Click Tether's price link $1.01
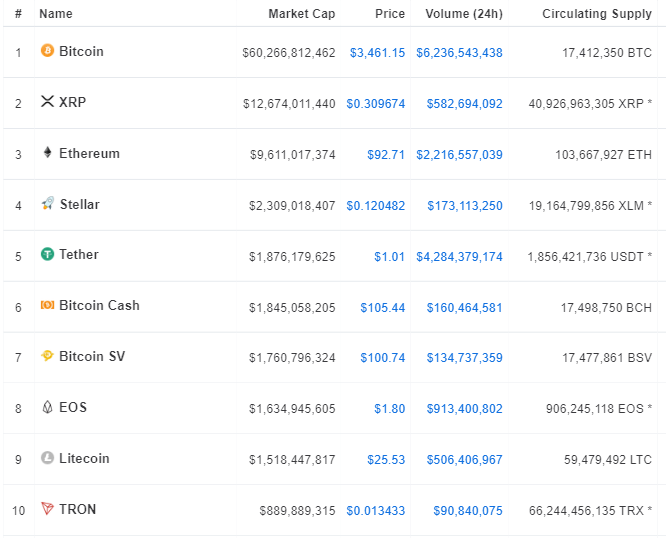The image size is (666, 538). point(389,257)
